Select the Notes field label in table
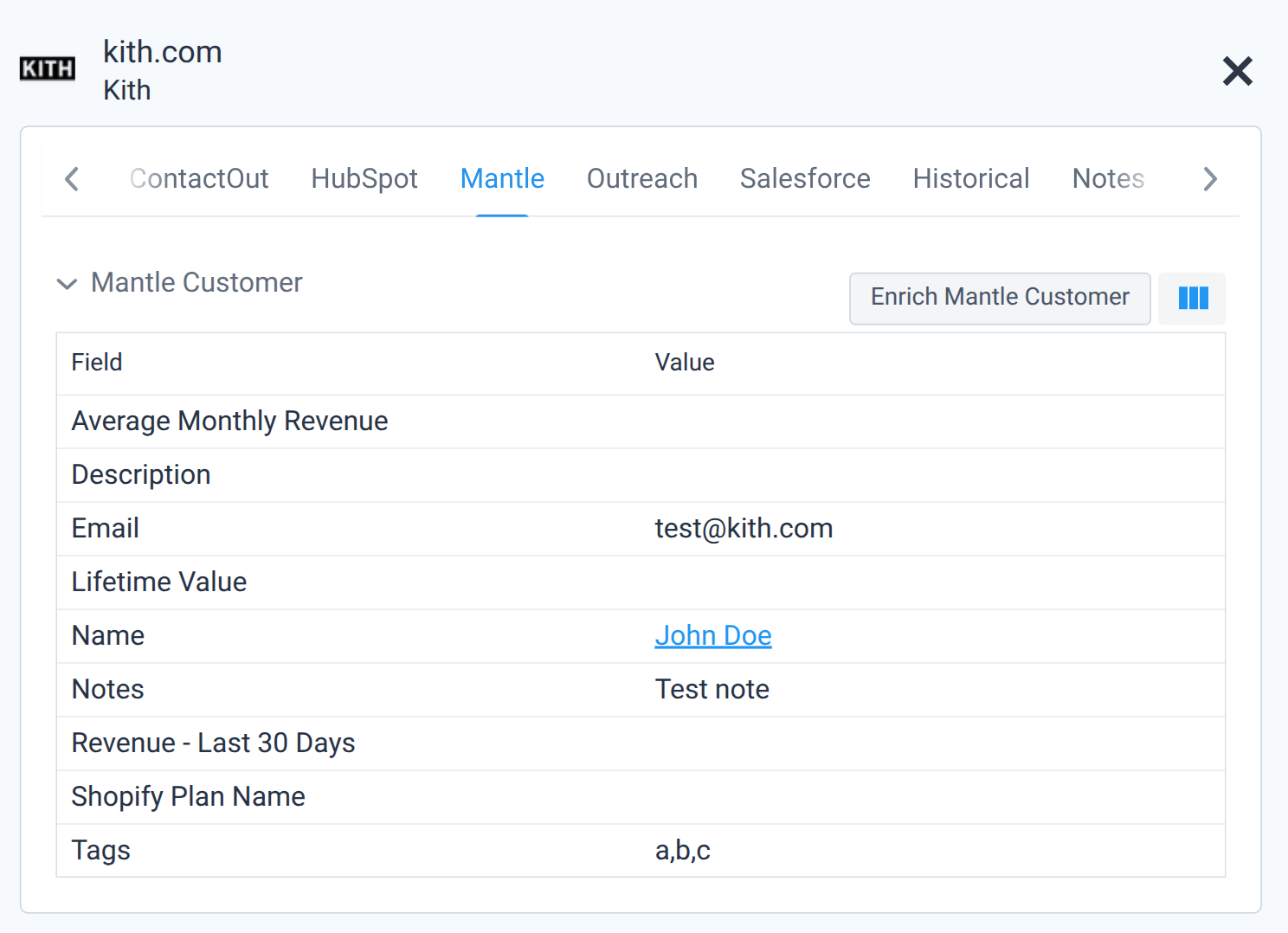This screenshot has width=1288, height=933. [x=107, y=689]
